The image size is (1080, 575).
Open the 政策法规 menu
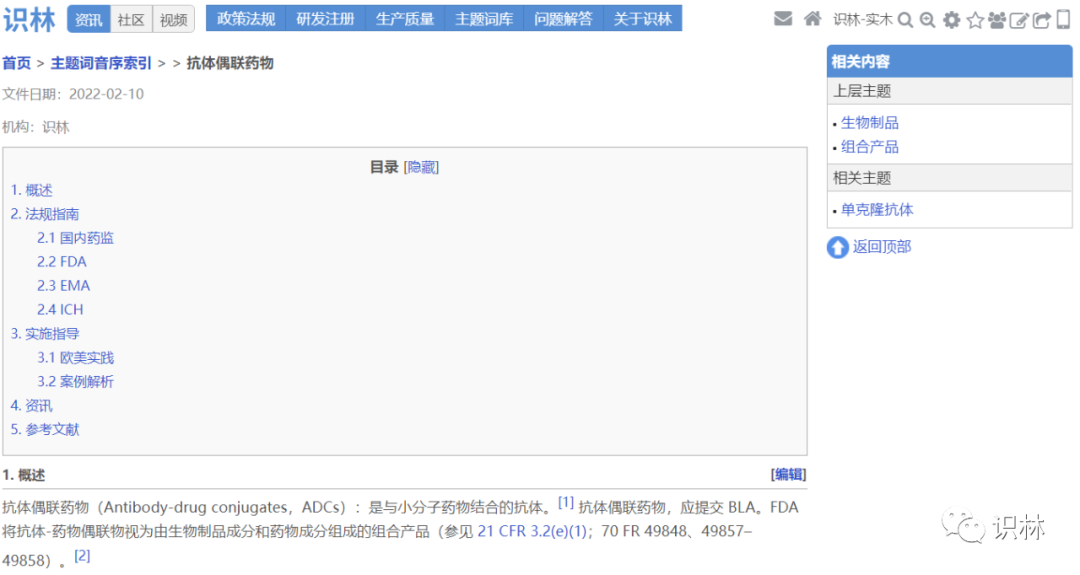pyautogui.click(x=245, y=19)
